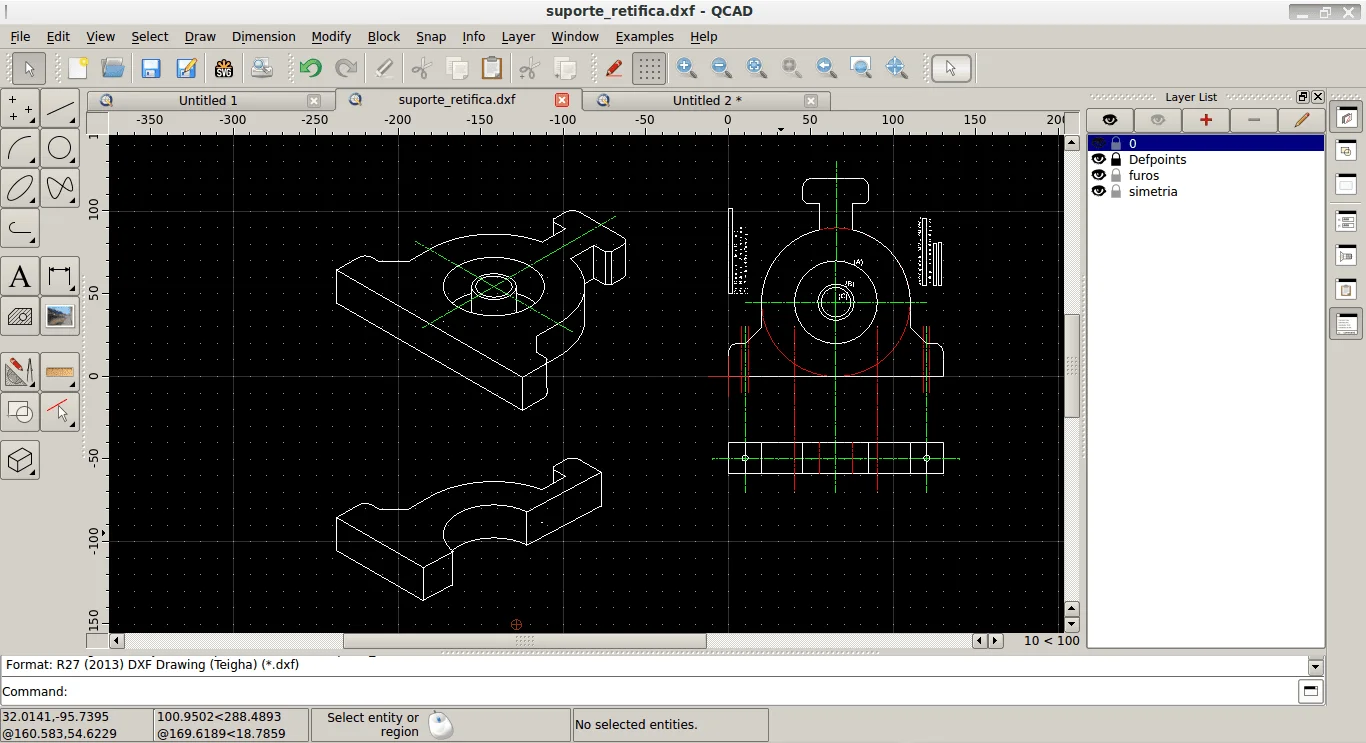Float the Layer List panel
1366x743 pixels.
tap(1303, 97)
